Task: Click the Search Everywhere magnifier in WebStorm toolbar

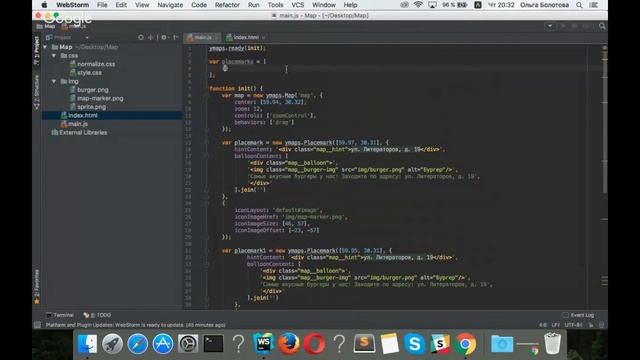Action: click(x=602, y=26)
